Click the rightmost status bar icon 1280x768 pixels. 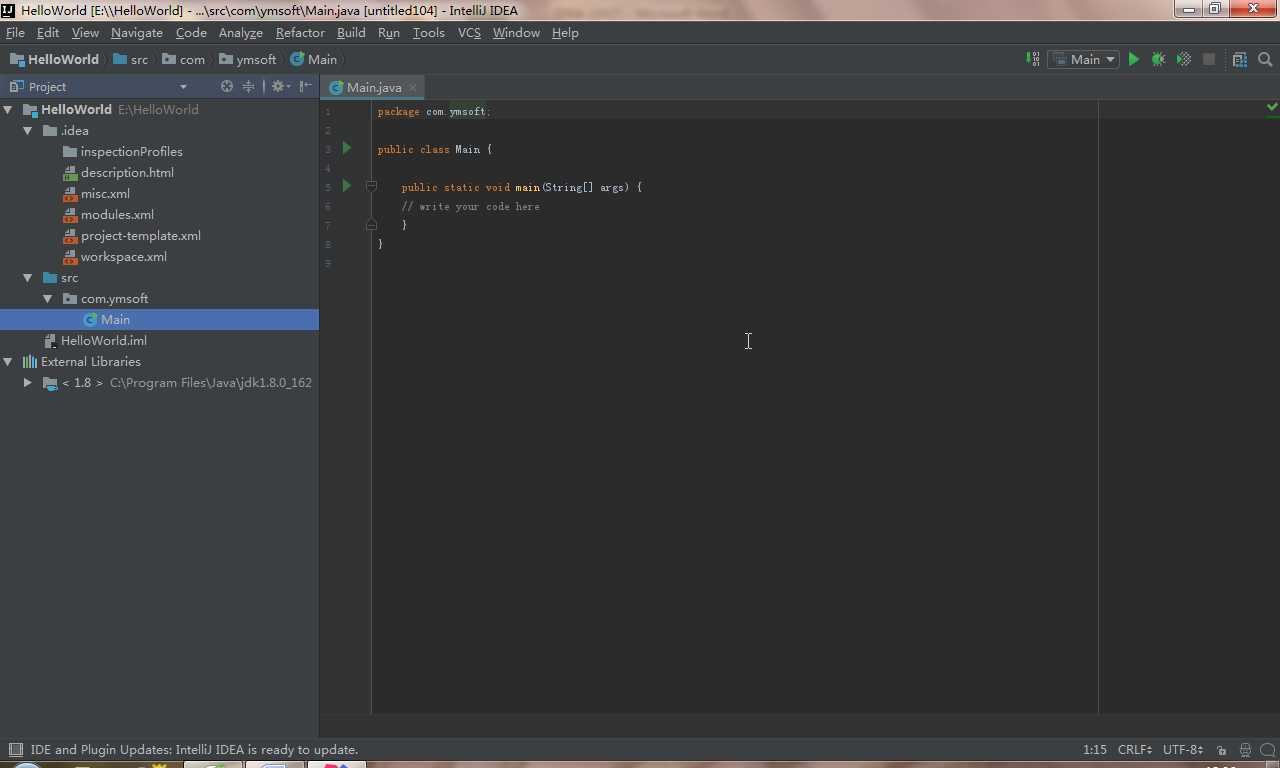(x=1267, y=749)
